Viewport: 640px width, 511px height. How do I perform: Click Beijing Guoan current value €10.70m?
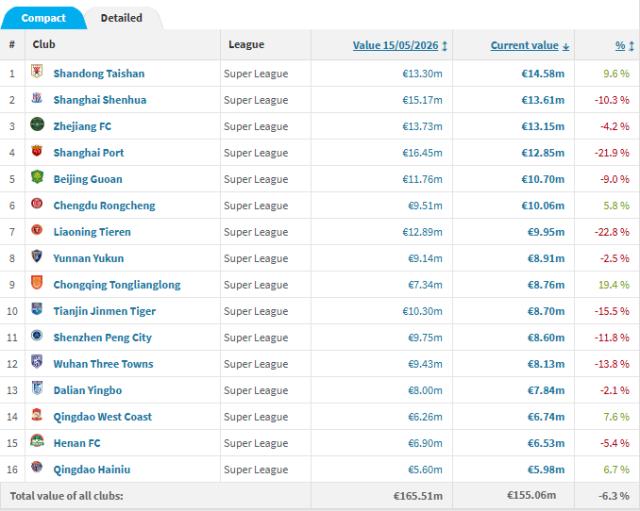pos(543,179)
